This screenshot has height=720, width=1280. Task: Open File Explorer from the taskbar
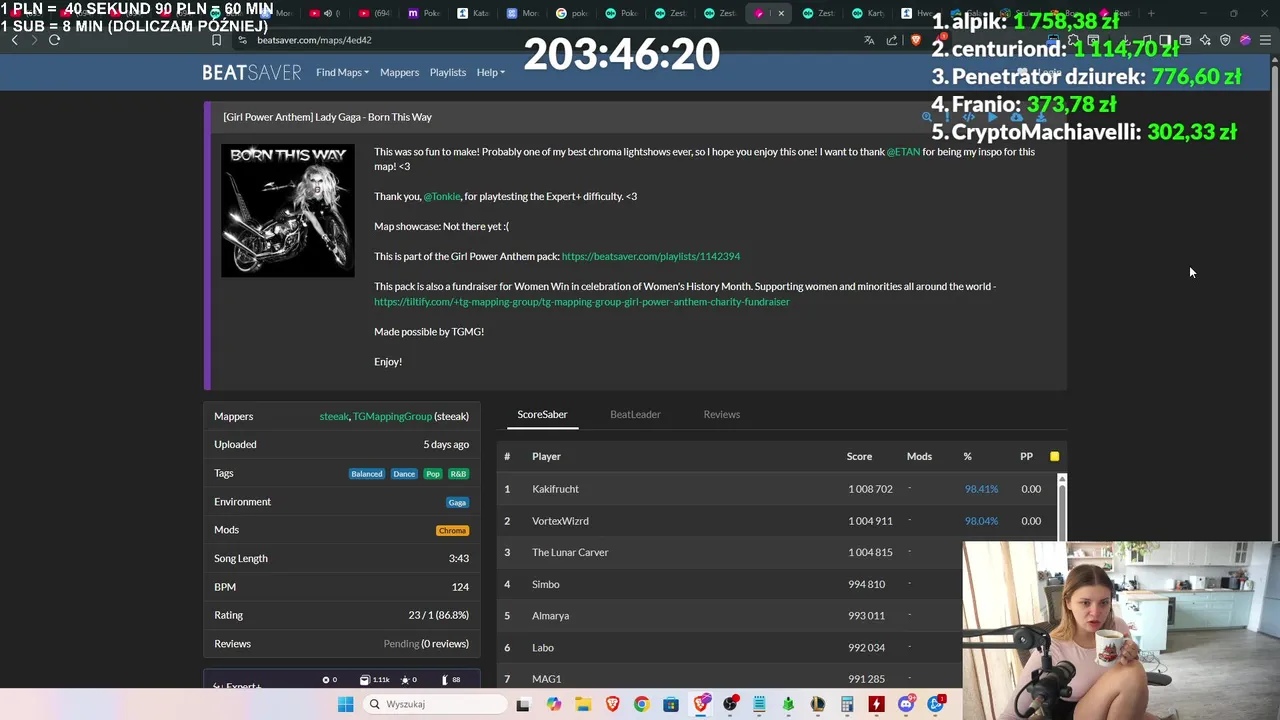[x=583, y=704]
